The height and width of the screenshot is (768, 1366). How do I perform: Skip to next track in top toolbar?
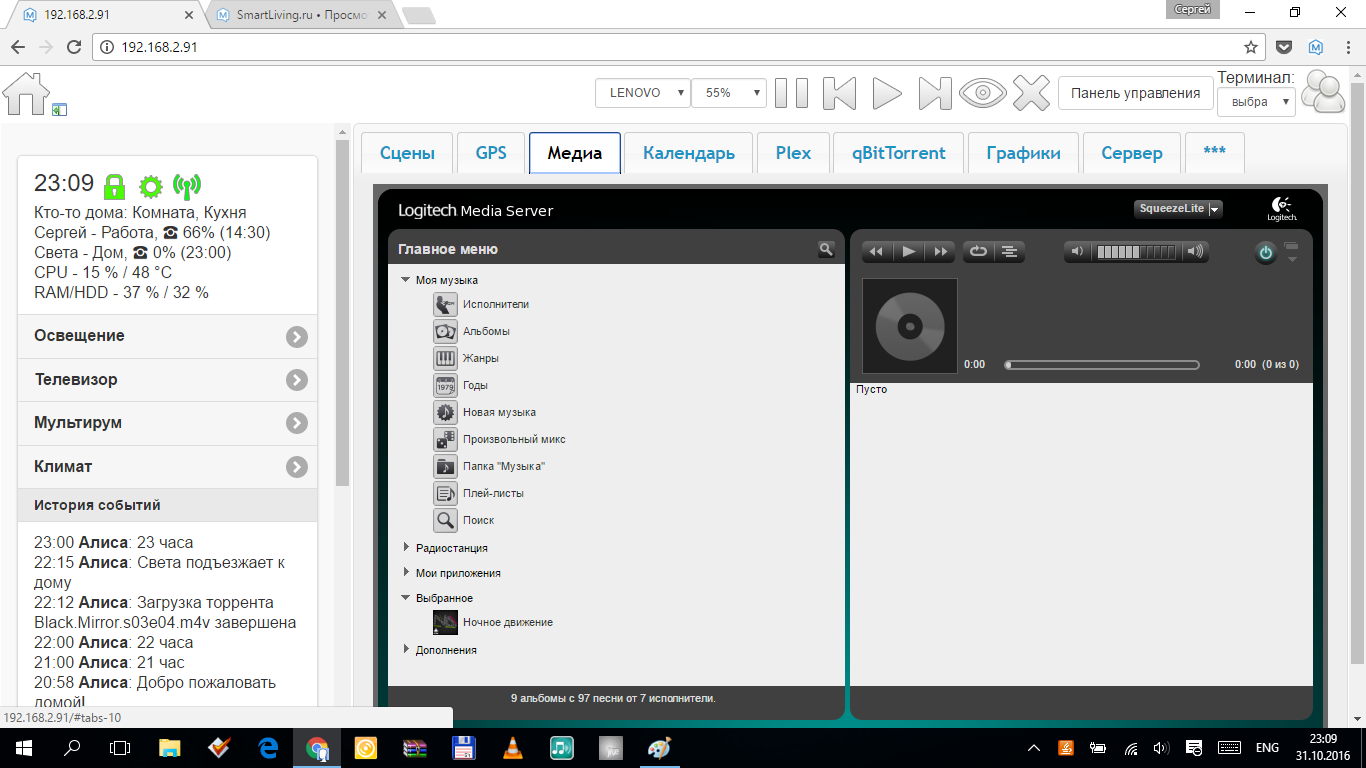[x=935, y=93]
